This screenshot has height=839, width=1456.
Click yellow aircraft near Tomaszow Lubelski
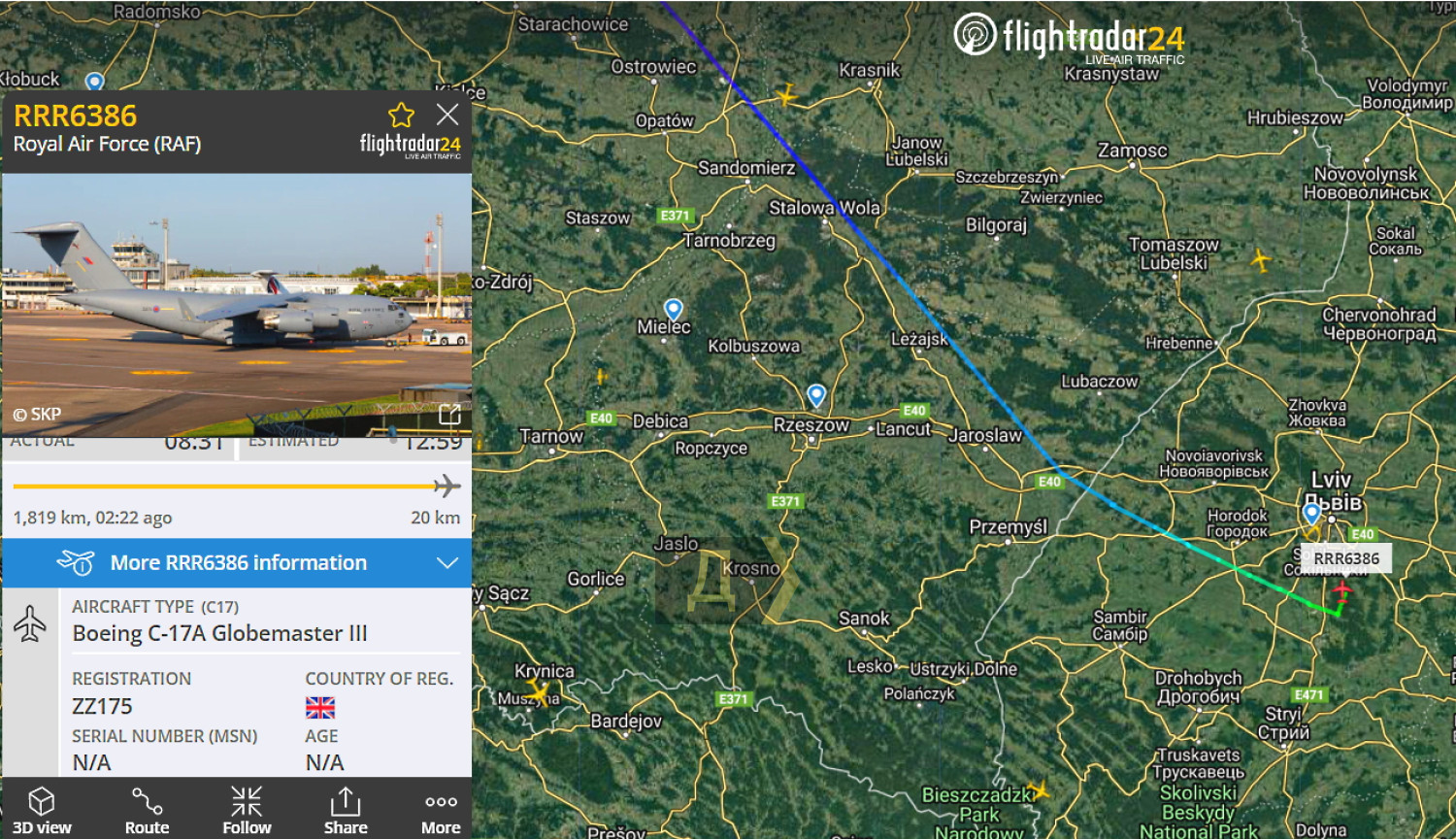click(1260, 260)
